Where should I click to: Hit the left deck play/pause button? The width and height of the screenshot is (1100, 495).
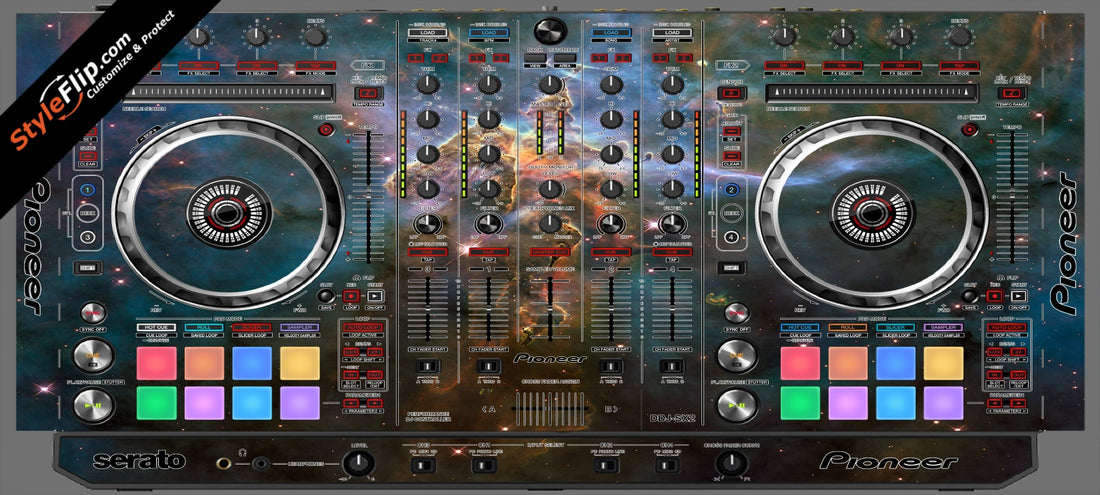click(x=93, y=405)
